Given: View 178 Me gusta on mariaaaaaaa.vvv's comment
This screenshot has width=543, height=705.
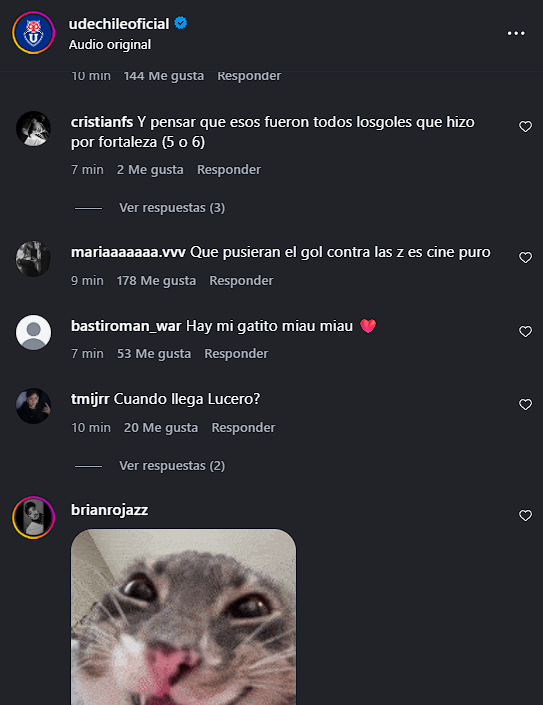Looking at the screenshot, I should pos(156,281).
